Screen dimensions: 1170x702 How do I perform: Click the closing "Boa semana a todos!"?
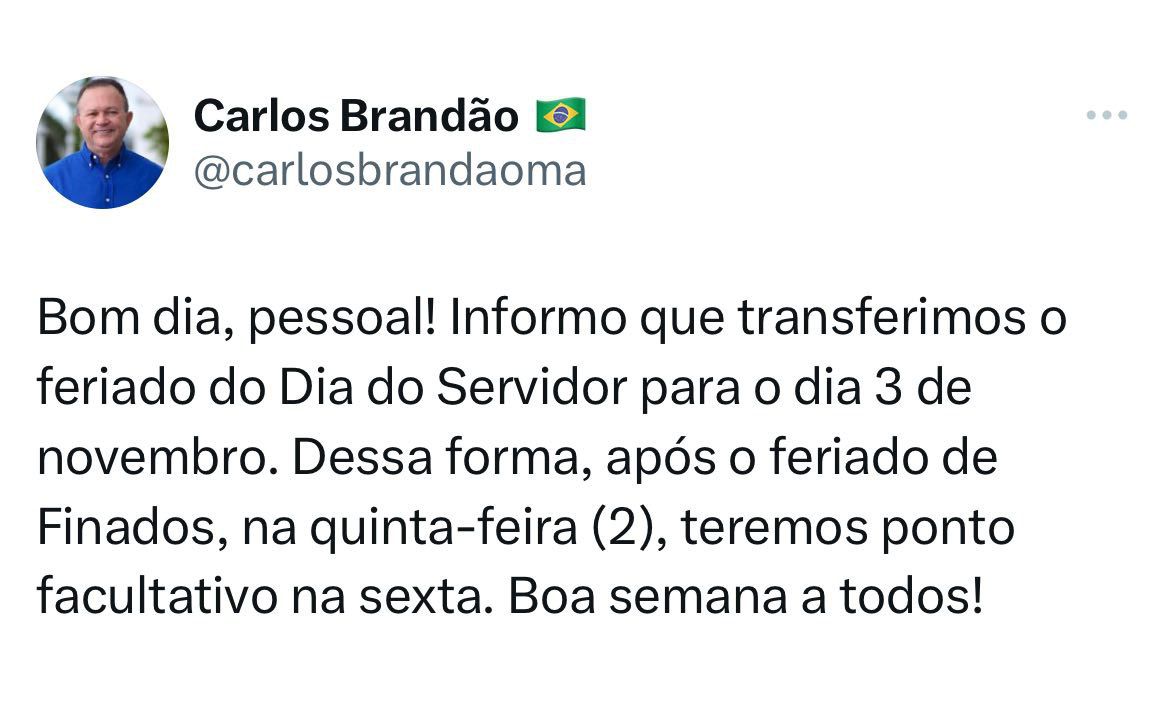(738, 597)
